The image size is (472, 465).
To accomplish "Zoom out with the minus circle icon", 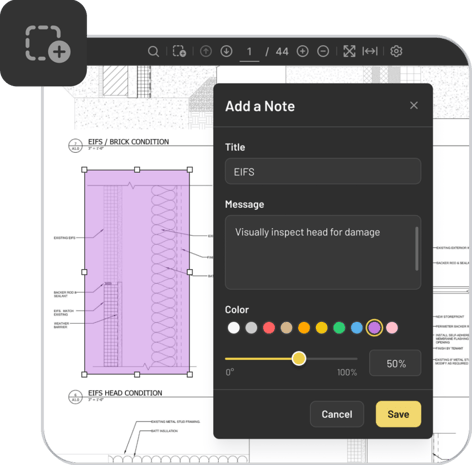I will (323, 51).
